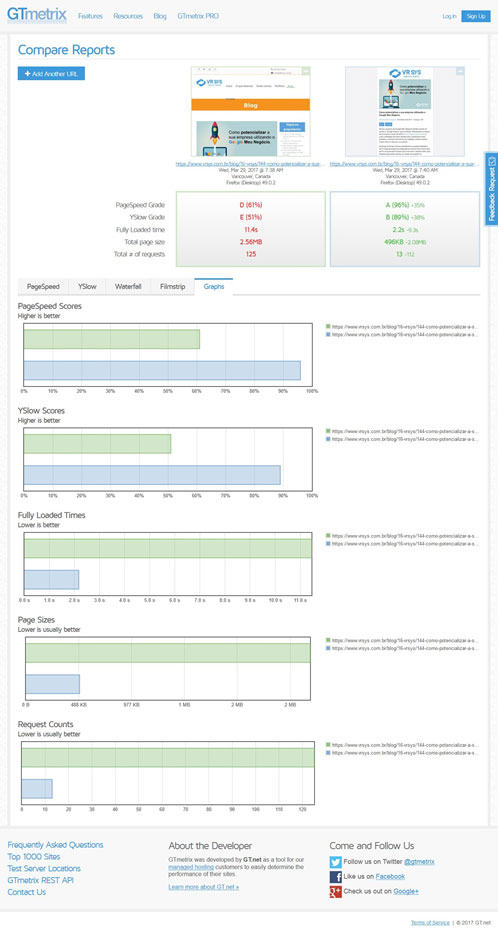Open the Features menu item

click(x=90, y=16)
